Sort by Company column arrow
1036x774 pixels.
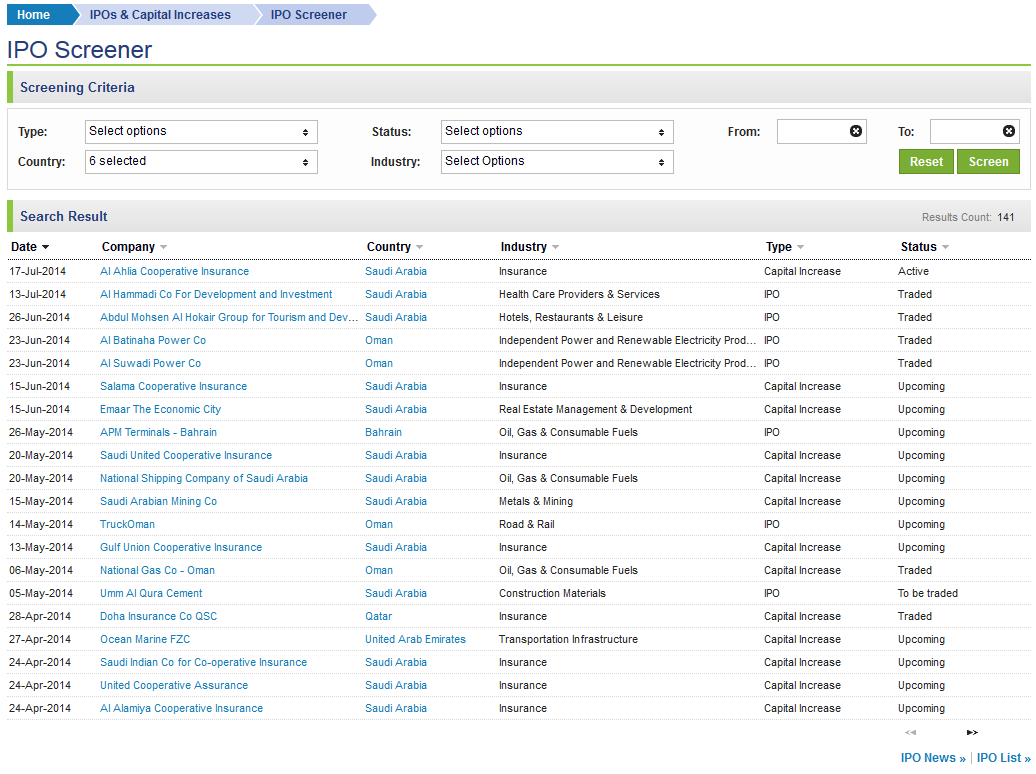coord(163,247)
